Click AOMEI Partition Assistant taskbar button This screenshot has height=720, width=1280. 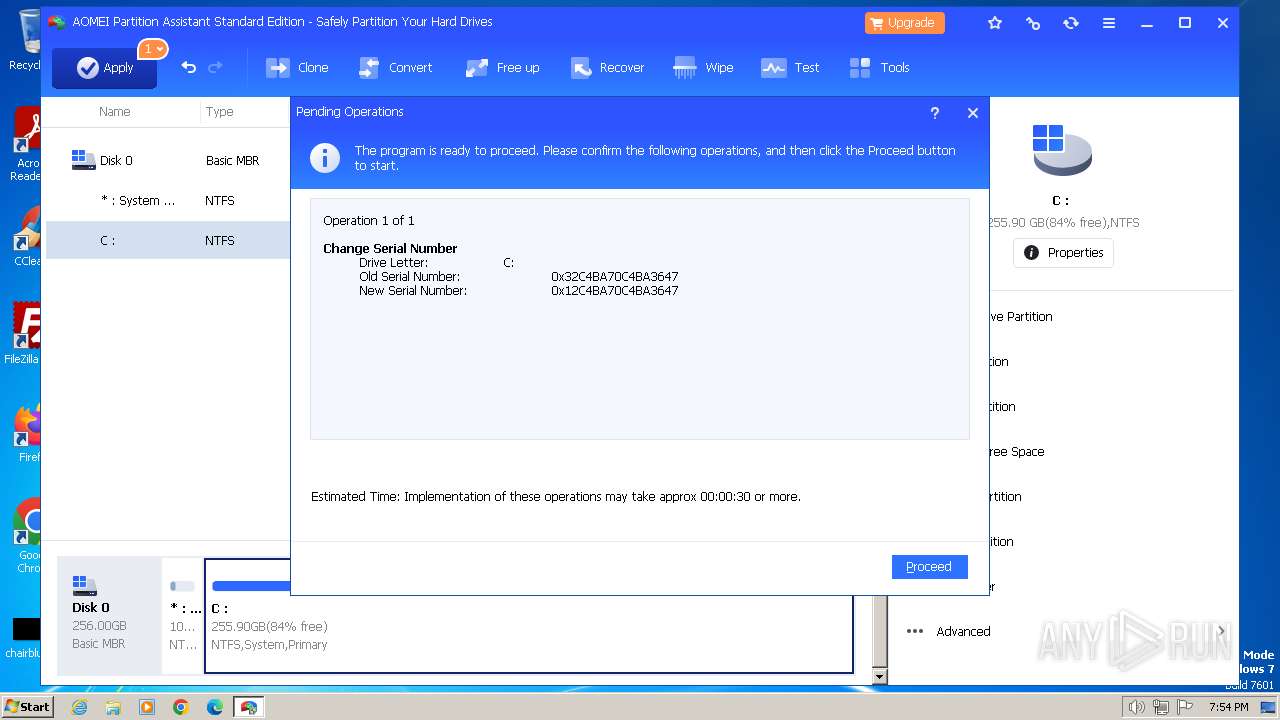pos(248,707)
